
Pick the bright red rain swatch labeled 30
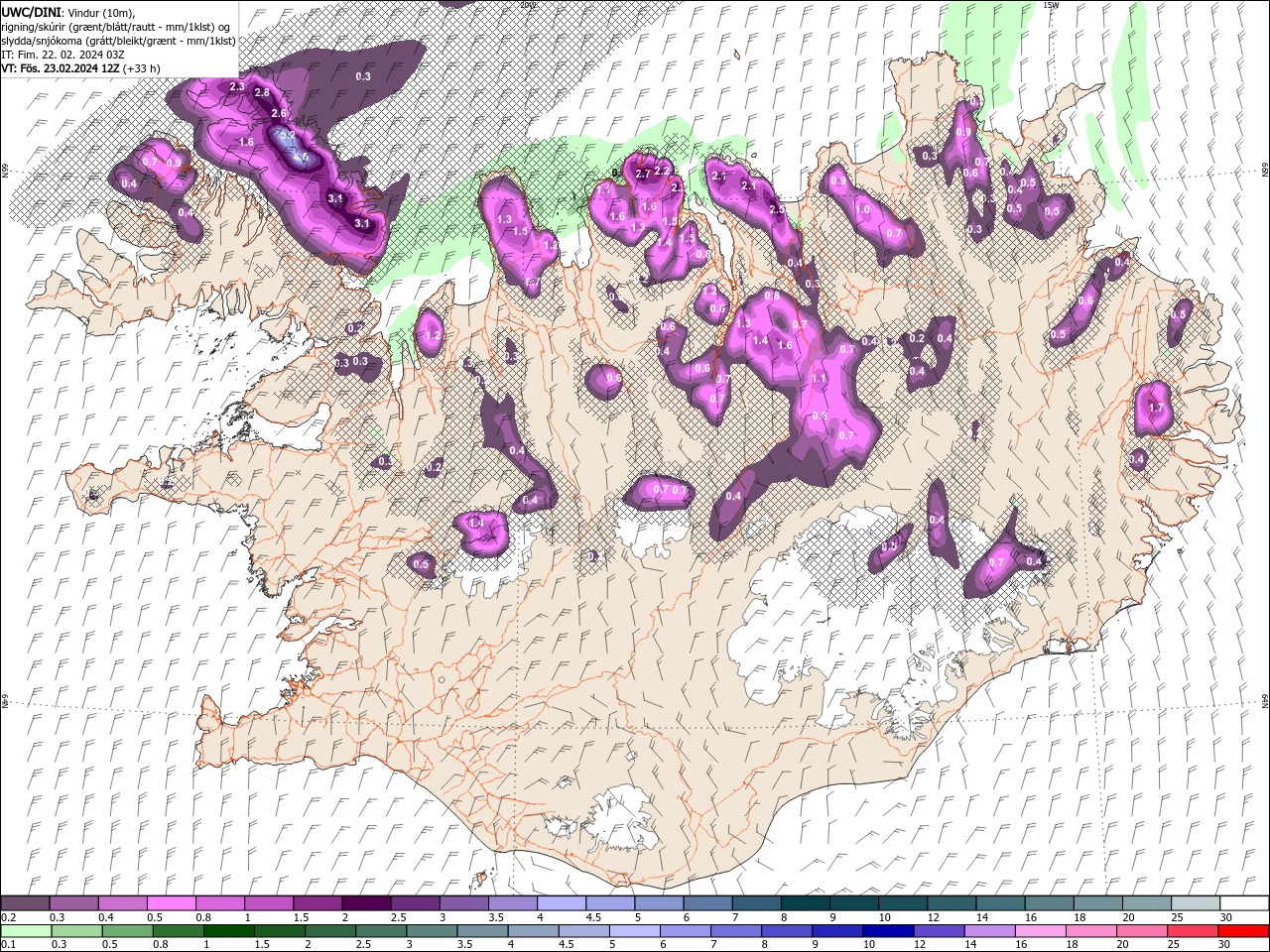(1244, 931)
